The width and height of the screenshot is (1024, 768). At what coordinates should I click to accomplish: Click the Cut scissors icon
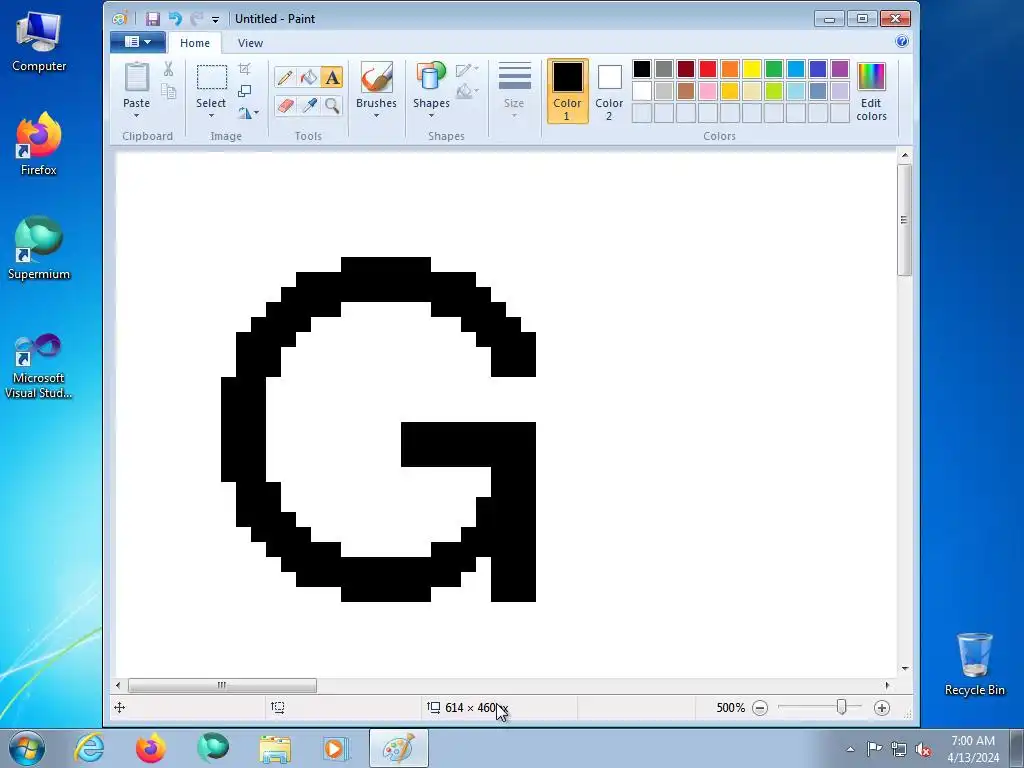coord(168,69)
